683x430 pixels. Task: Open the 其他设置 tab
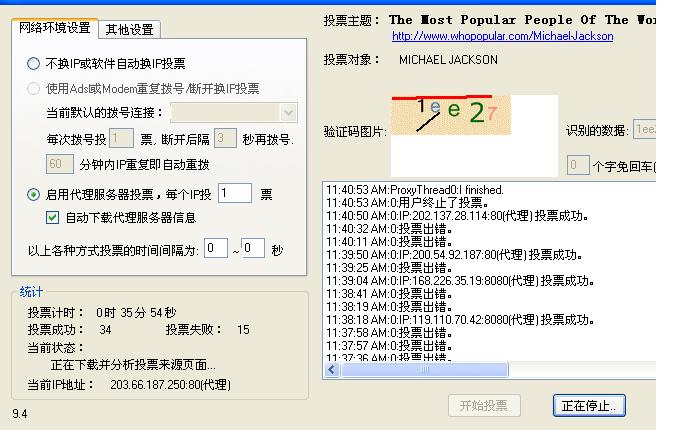click(129, 30)
